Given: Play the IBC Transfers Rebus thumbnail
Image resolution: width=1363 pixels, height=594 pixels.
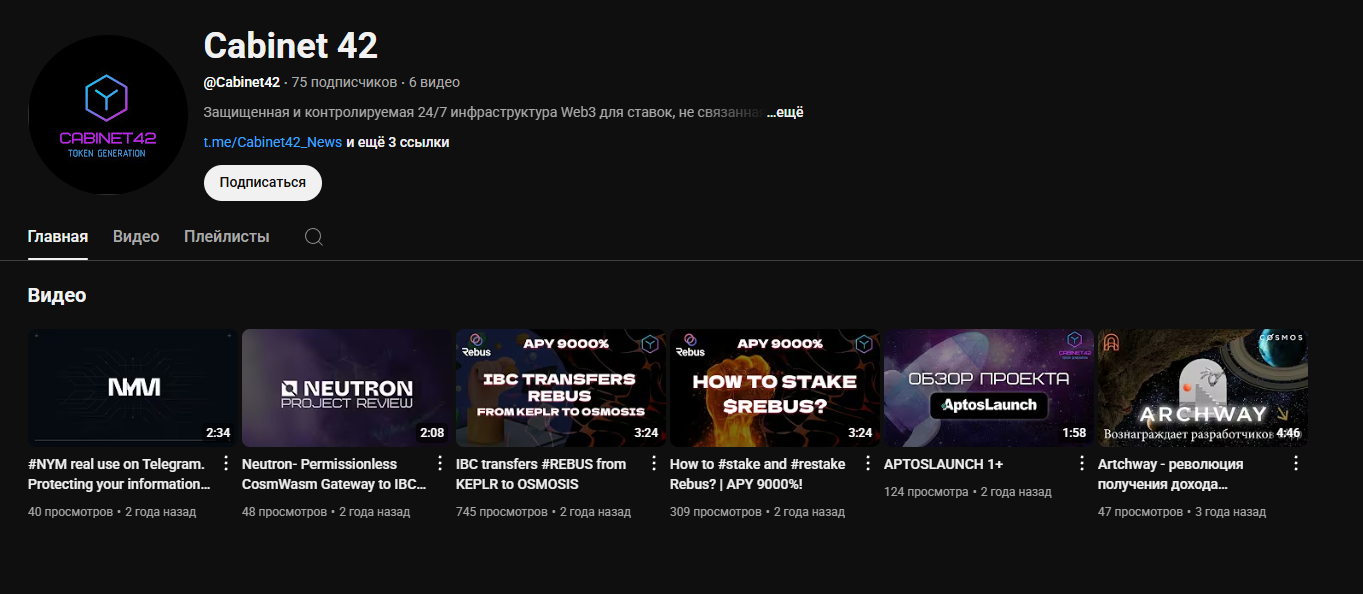Looking at the screenshot, I should 561,388.
